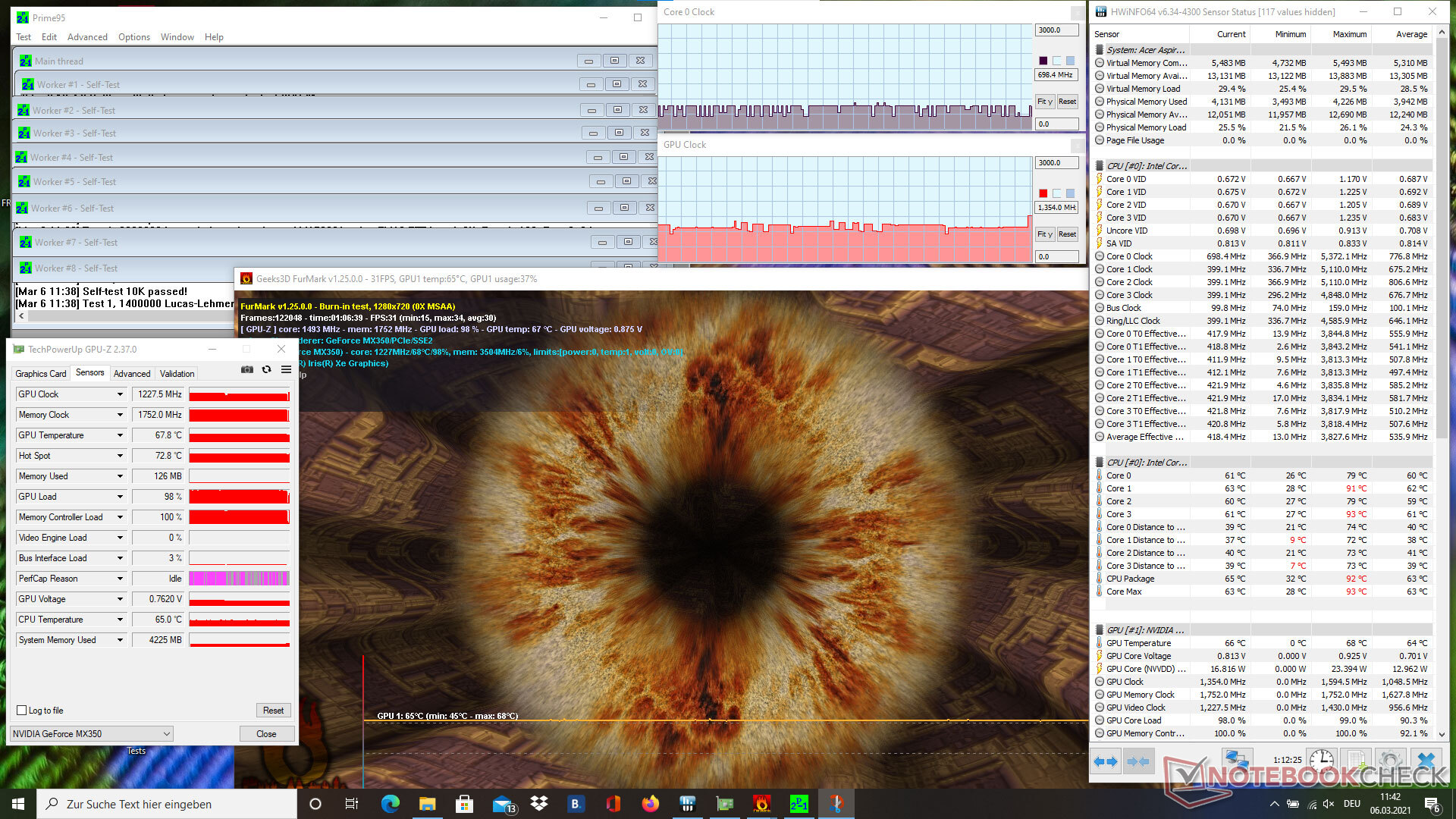Switch to GPU-Z Graphics Card tab

tap(41, 374)
